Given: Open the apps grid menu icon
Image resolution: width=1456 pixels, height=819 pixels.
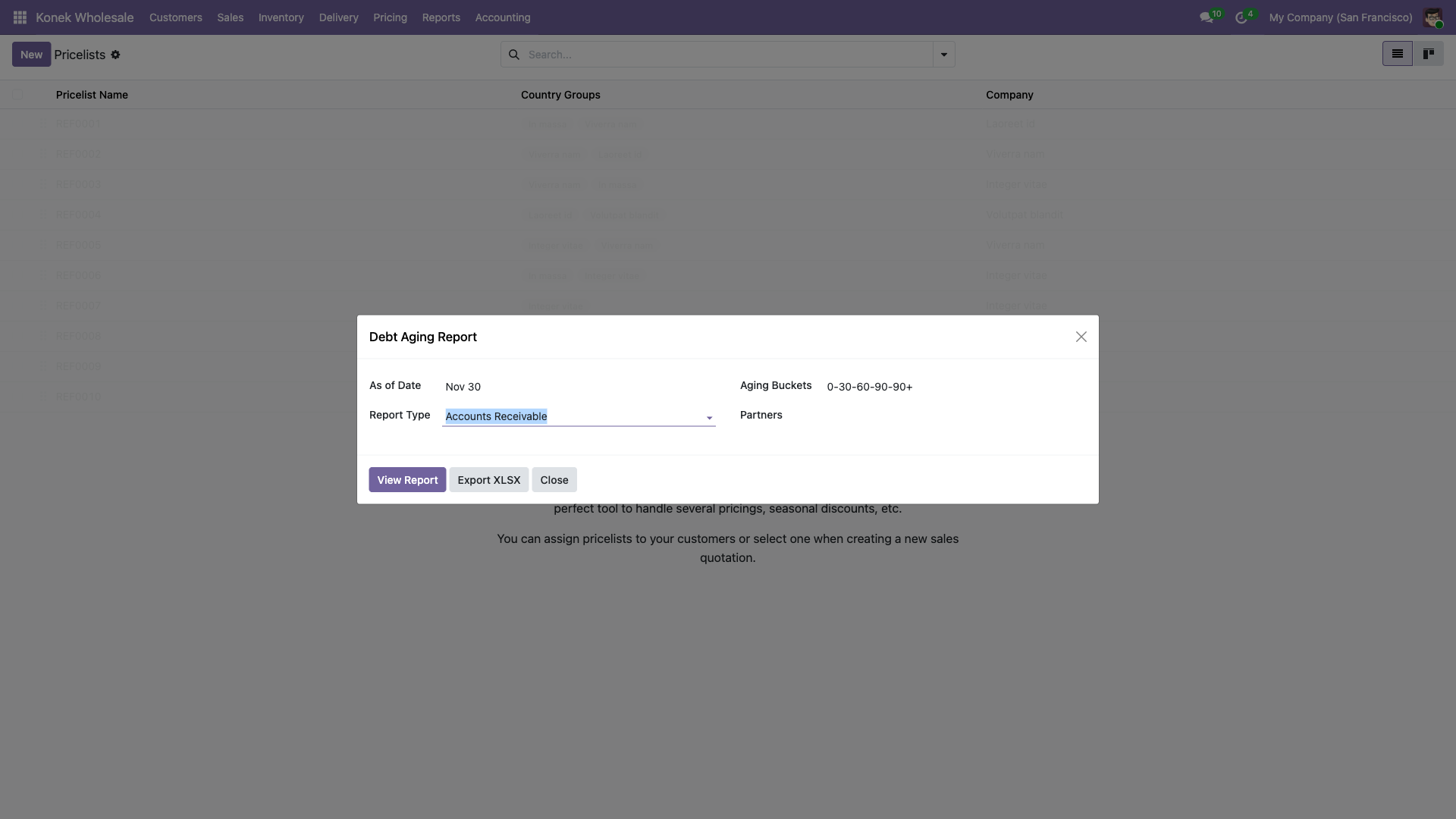Looking at the screenshot, I should click(20, 17).
